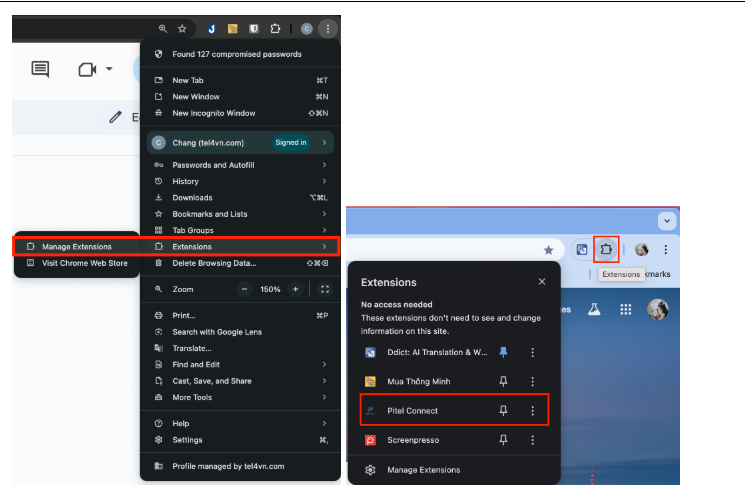
Task: Open more options for Ddict extension
Action: (533, 352)
